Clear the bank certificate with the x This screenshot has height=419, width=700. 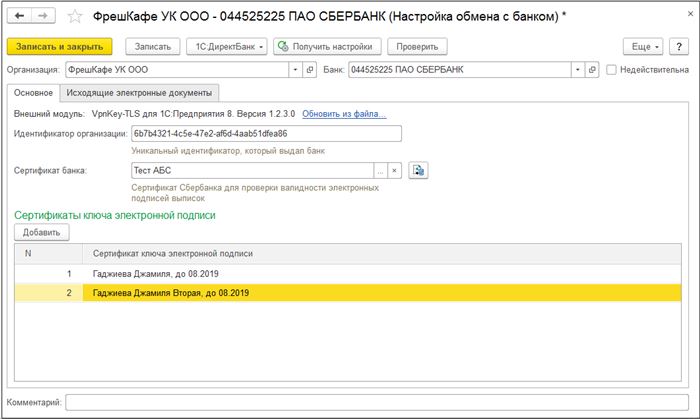pos(394,170)
